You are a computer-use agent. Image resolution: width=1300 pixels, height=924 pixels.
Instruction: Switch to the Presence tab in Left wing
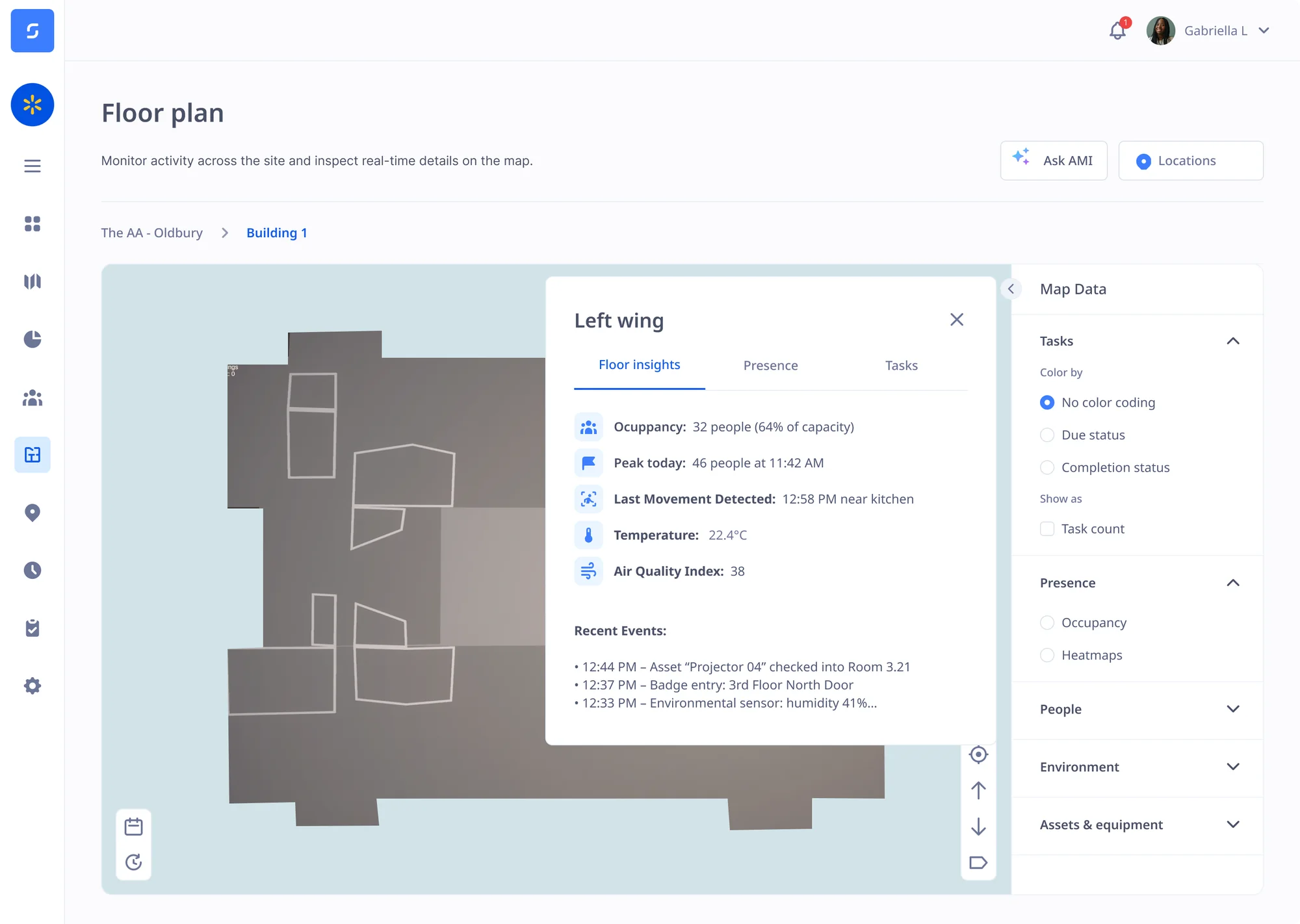[771, 366]
